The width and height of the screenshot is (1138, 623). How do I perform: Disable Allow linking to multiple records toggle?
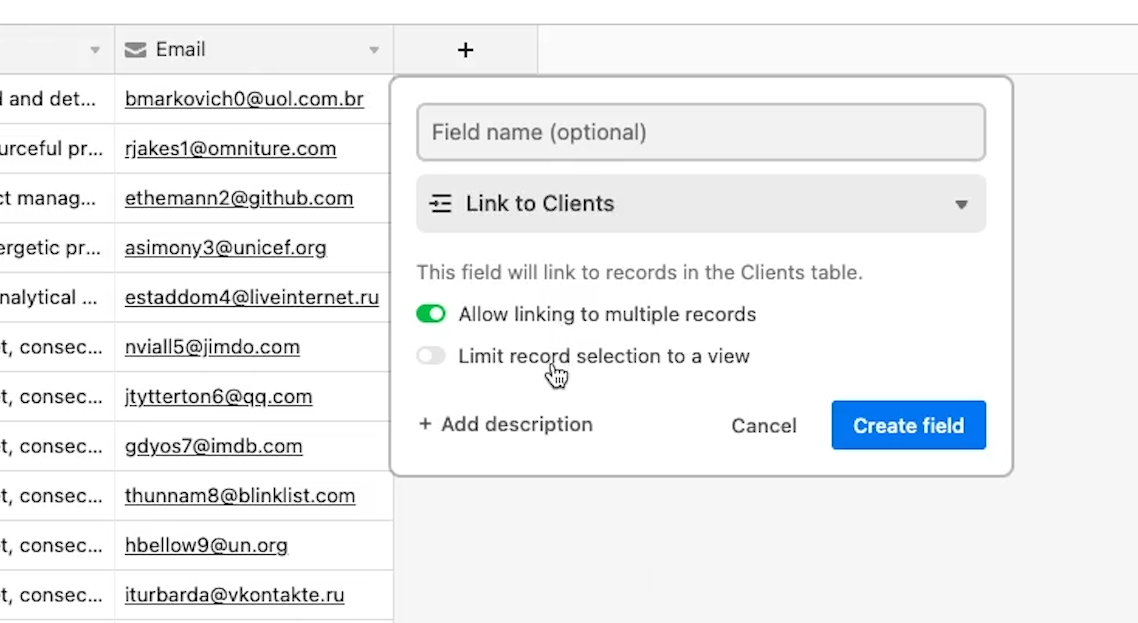pyautogui.click(x=430, y=314)
